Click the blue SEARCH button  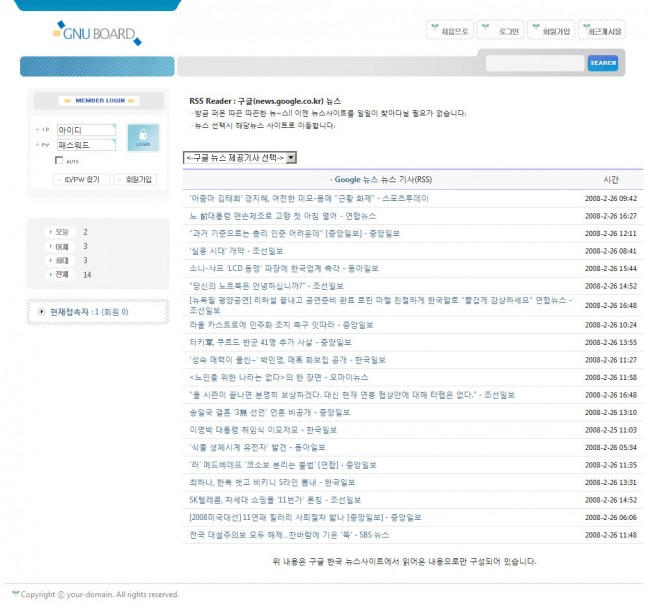point(602,63)
